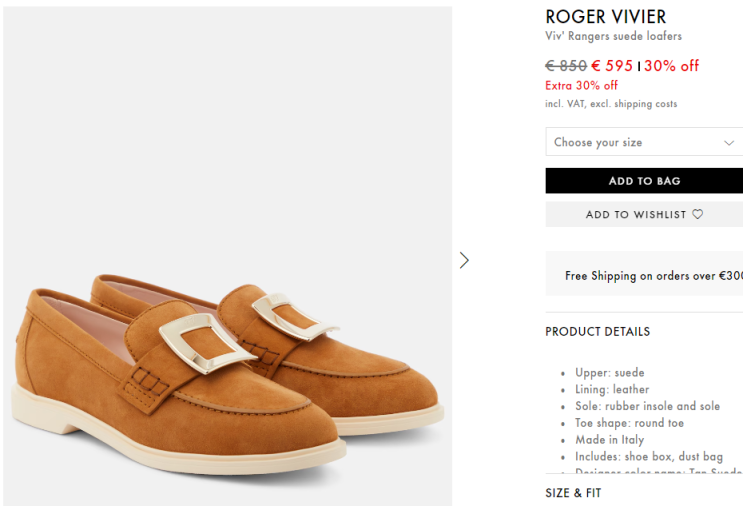Viewport: 743px width, 506px height.
Task: Select the Upper: suede detail line
Action: point(610,373)
